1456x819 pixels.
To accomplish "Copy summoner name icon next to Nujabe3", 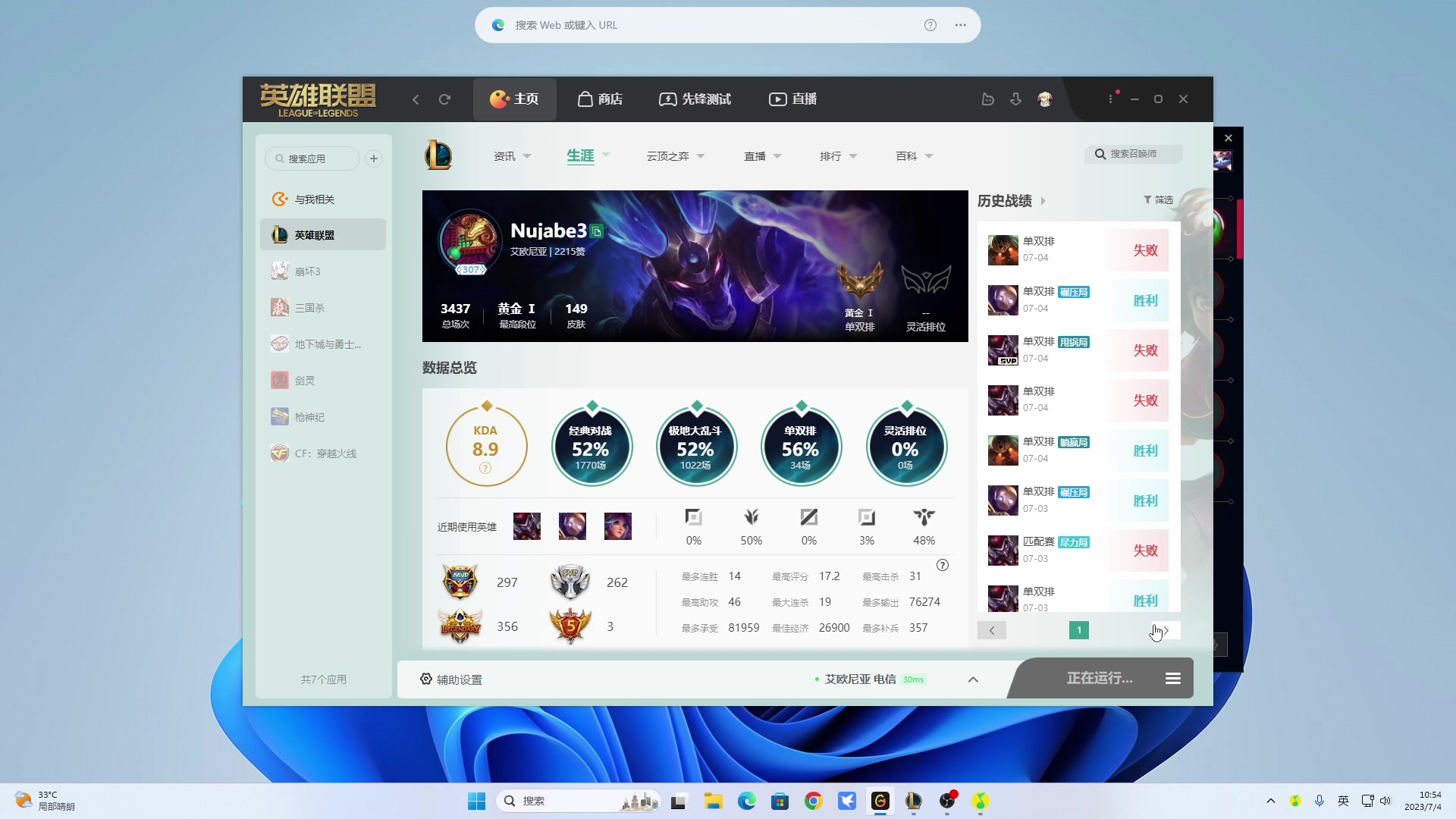I will [597, 231].
